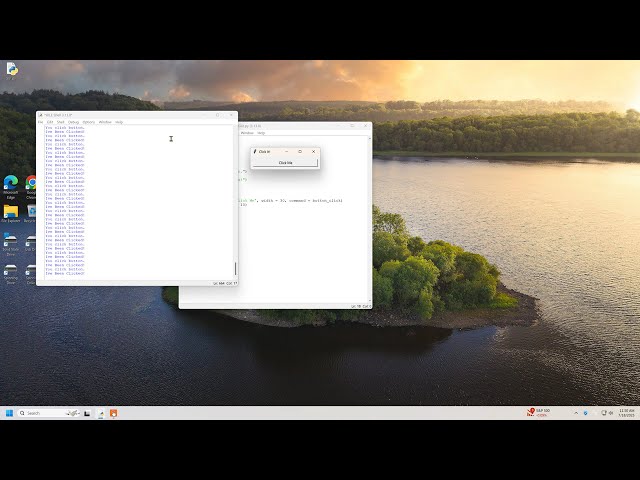Close the IDLE Shell window

[x=231, y=115]
